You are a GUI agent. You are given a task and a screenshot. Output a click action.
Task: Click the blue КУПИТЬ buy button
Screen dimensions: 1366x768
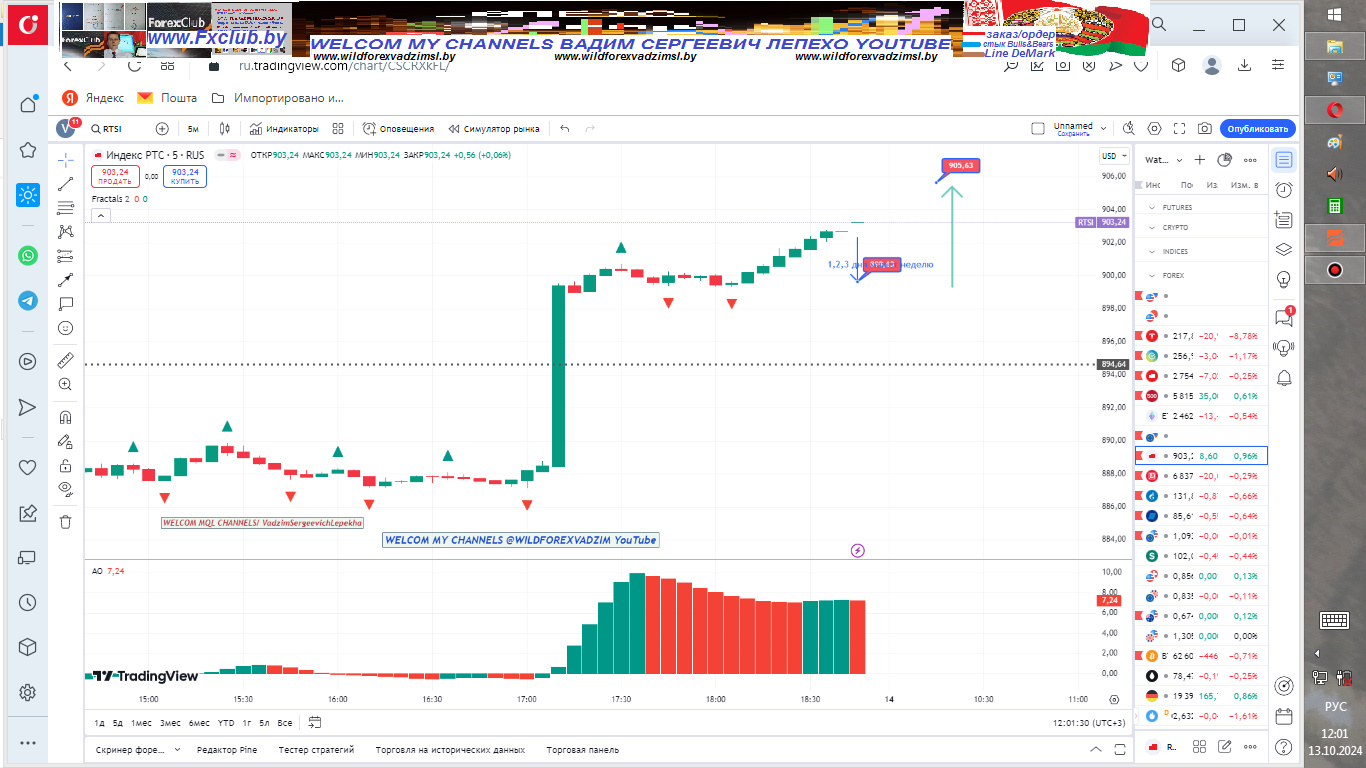(185, 176)
